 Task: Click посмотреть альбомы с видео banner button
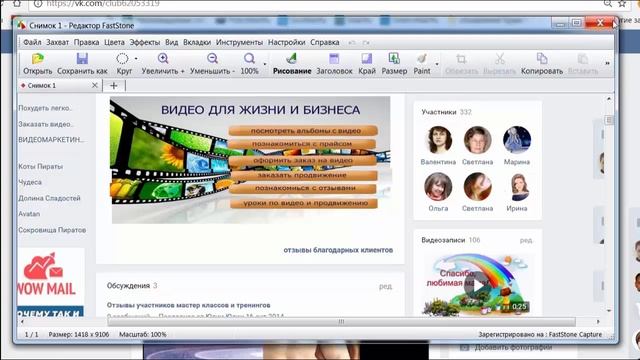[x=303, y=131]
